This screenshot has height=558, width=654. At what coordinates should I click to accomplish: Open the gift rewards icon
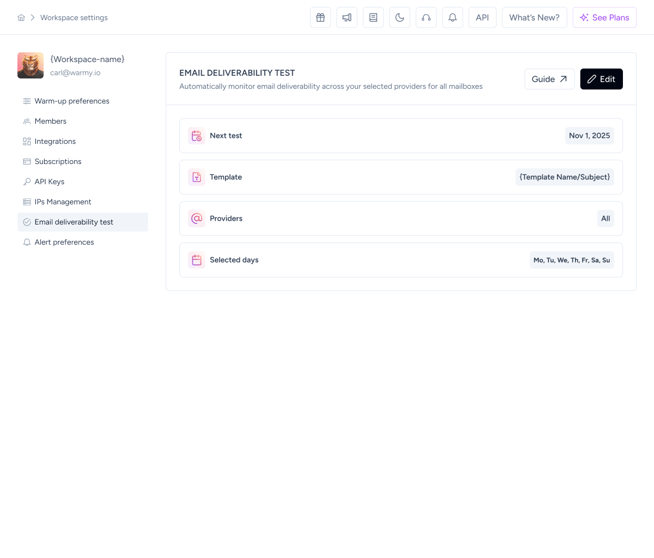pyautogui.click(x=320, y=18)
